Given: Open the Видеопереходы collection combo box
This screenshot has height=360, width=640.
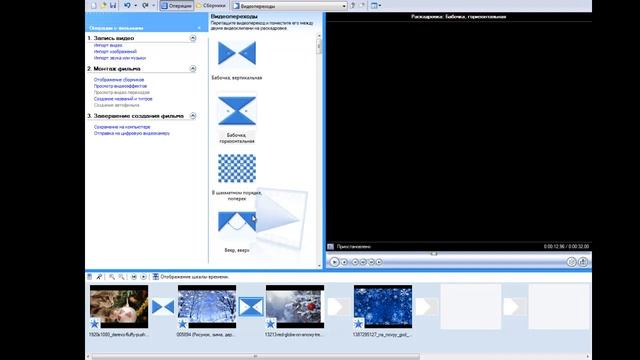Looking at the screenshot, I should tap(289, 6).
